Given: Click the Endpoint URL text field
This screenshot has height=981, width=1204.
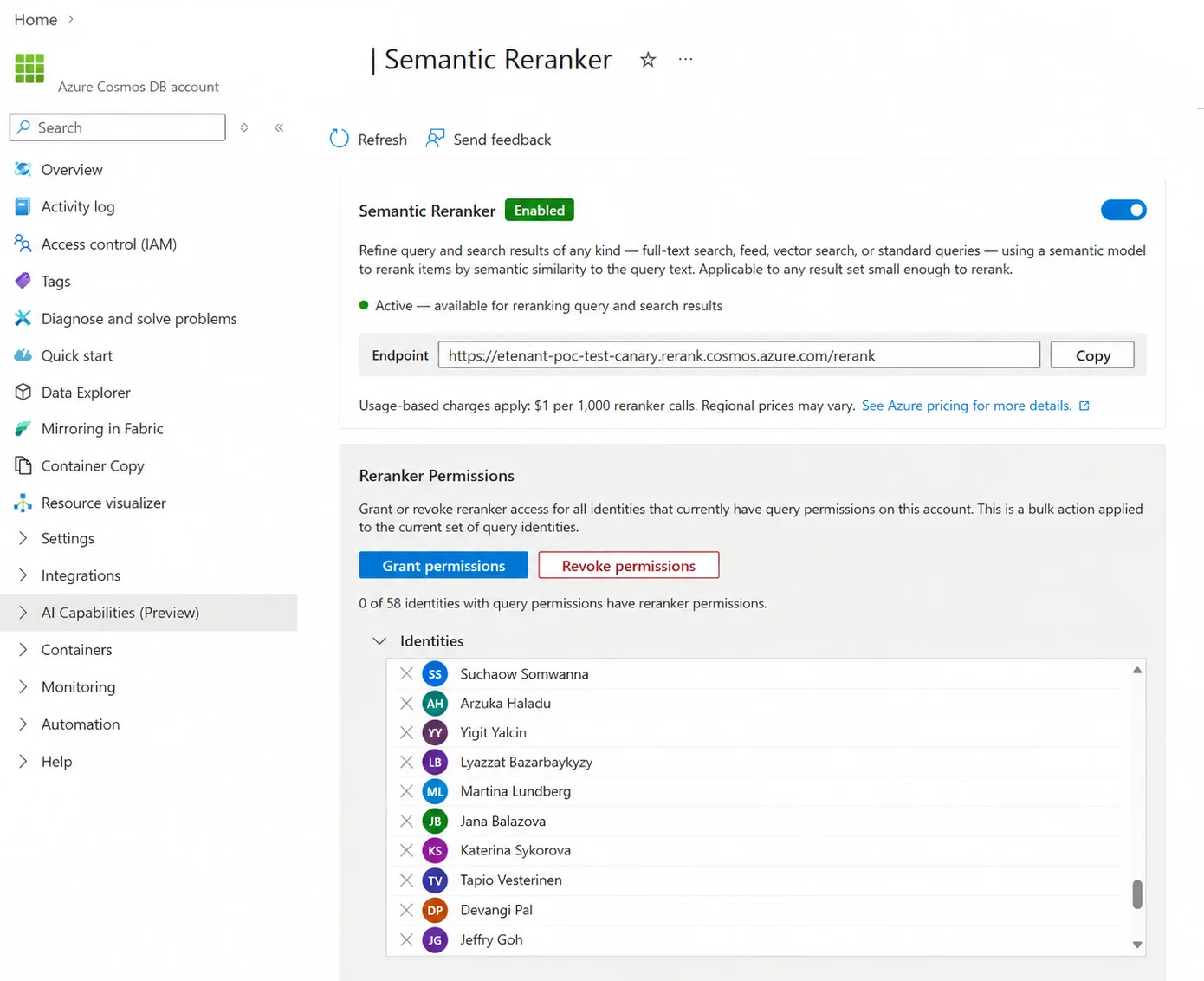Looking at the screenshot, I should tap(739, 355).
